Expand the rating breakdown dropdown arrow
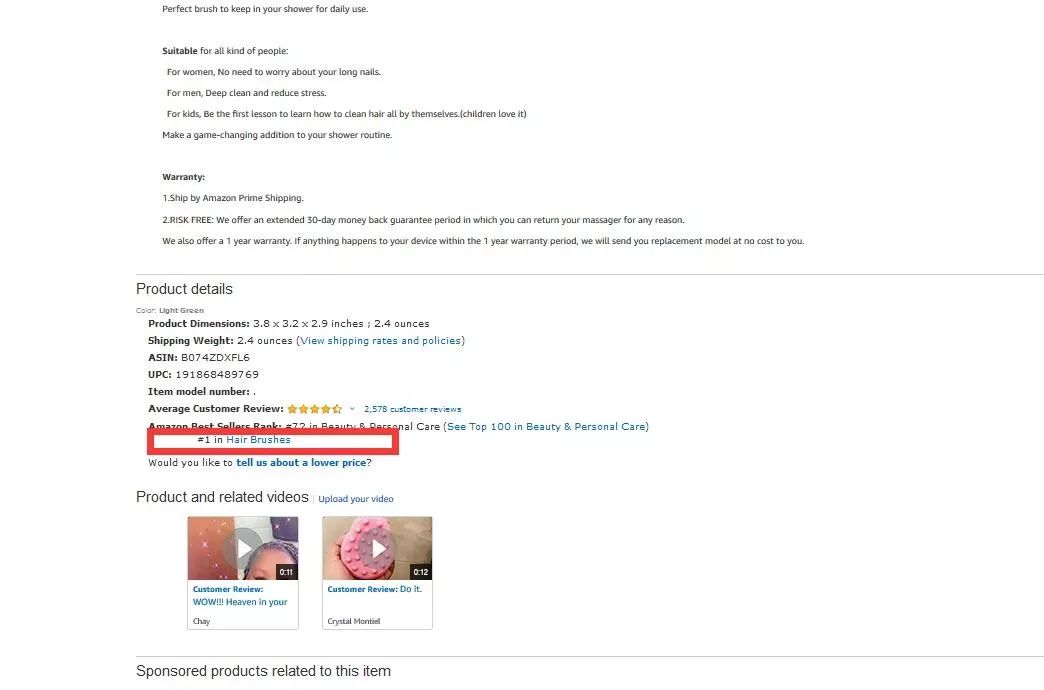 click(352, 409)
